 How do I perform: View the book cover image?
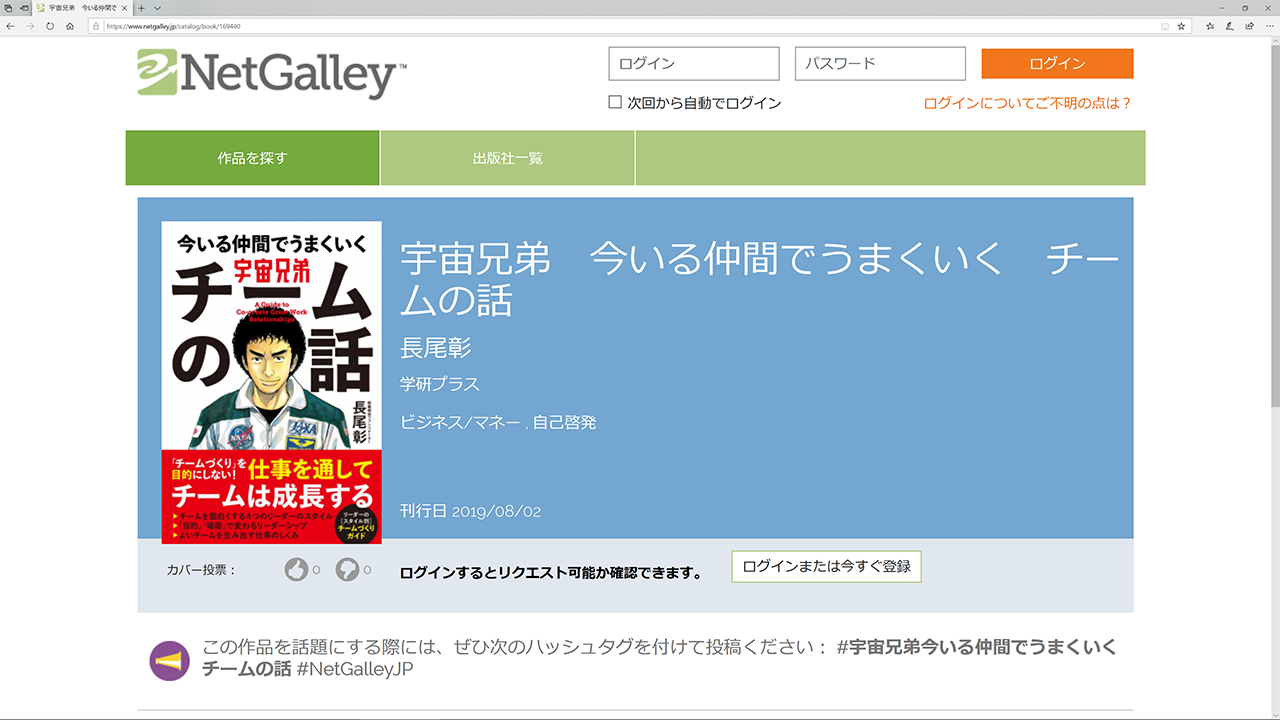pos(271,383)
